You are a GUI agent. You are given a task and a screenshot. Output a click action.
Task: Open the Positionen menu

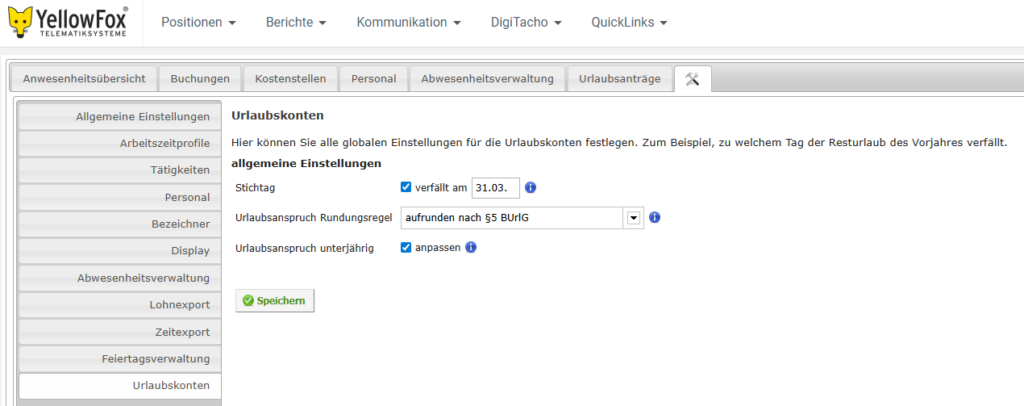198,22
